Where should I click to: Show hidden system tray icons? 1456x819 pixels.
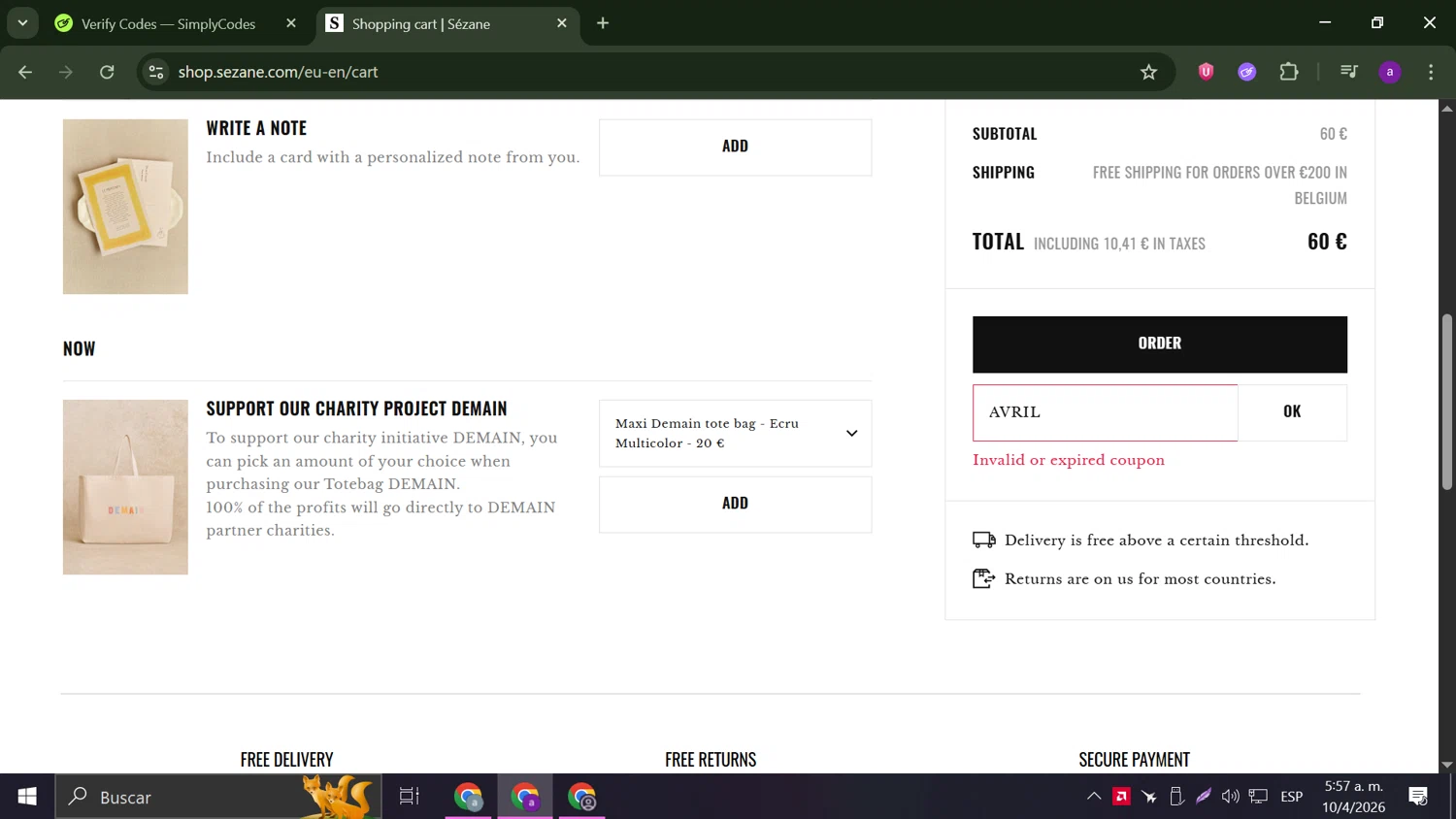1094,797
